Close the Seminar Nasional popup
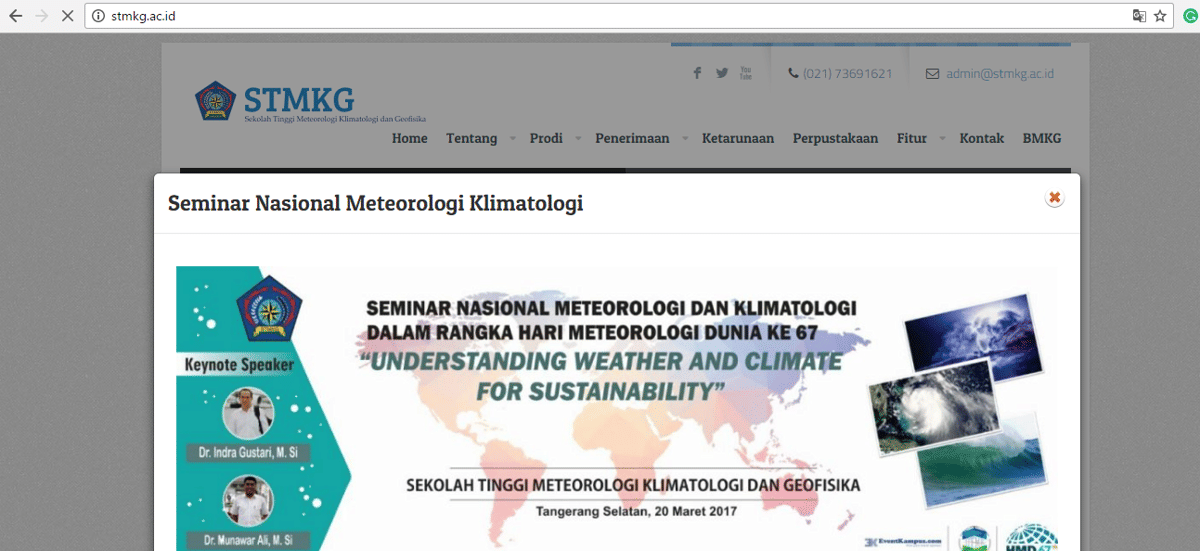This screenshot has height=551, width=1200. 1054,198
